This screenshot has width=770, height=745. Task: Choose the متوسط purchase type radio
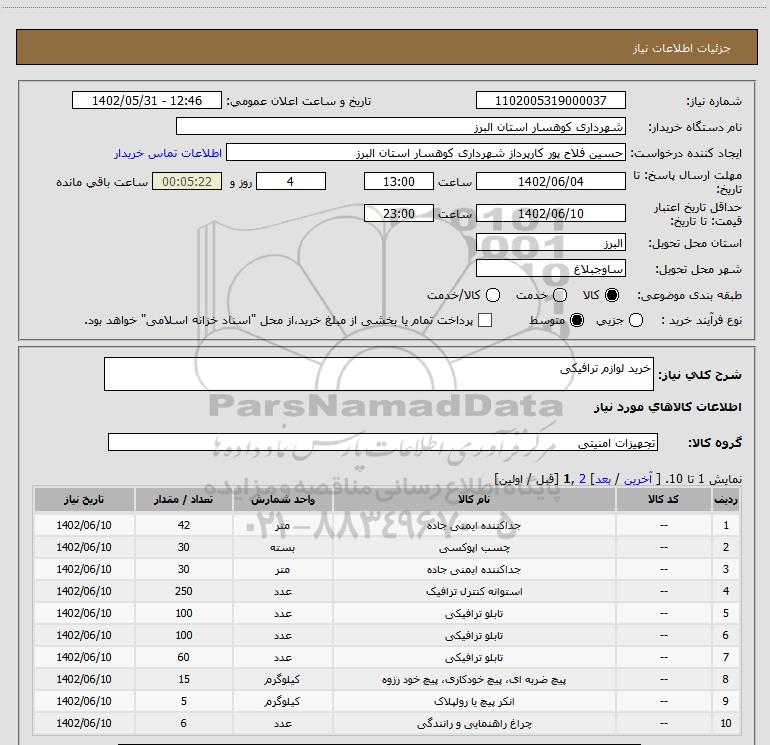tap(577, 321)
